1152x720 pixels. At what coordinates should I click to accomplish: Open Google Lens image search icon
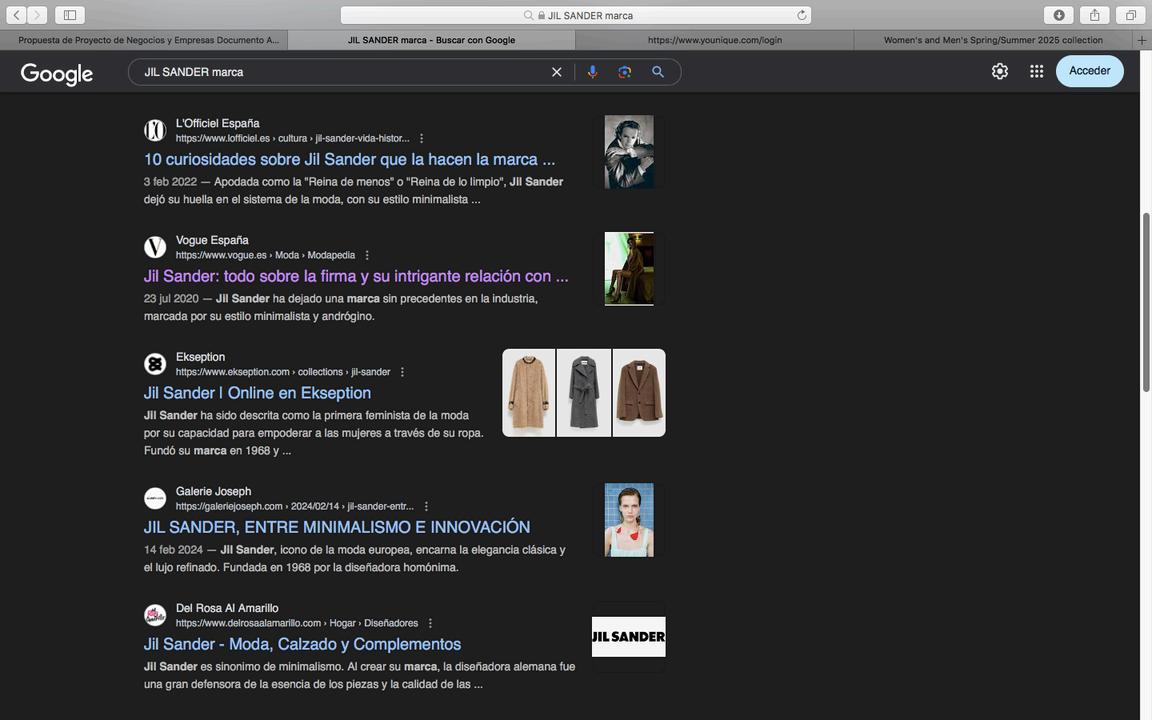pos(624,72)
